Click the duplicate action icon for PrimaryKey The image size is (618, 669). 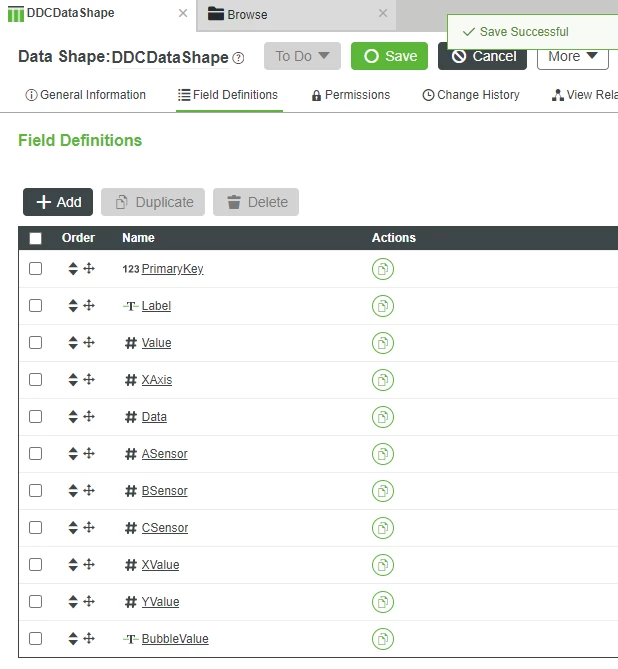pos(382,269)
